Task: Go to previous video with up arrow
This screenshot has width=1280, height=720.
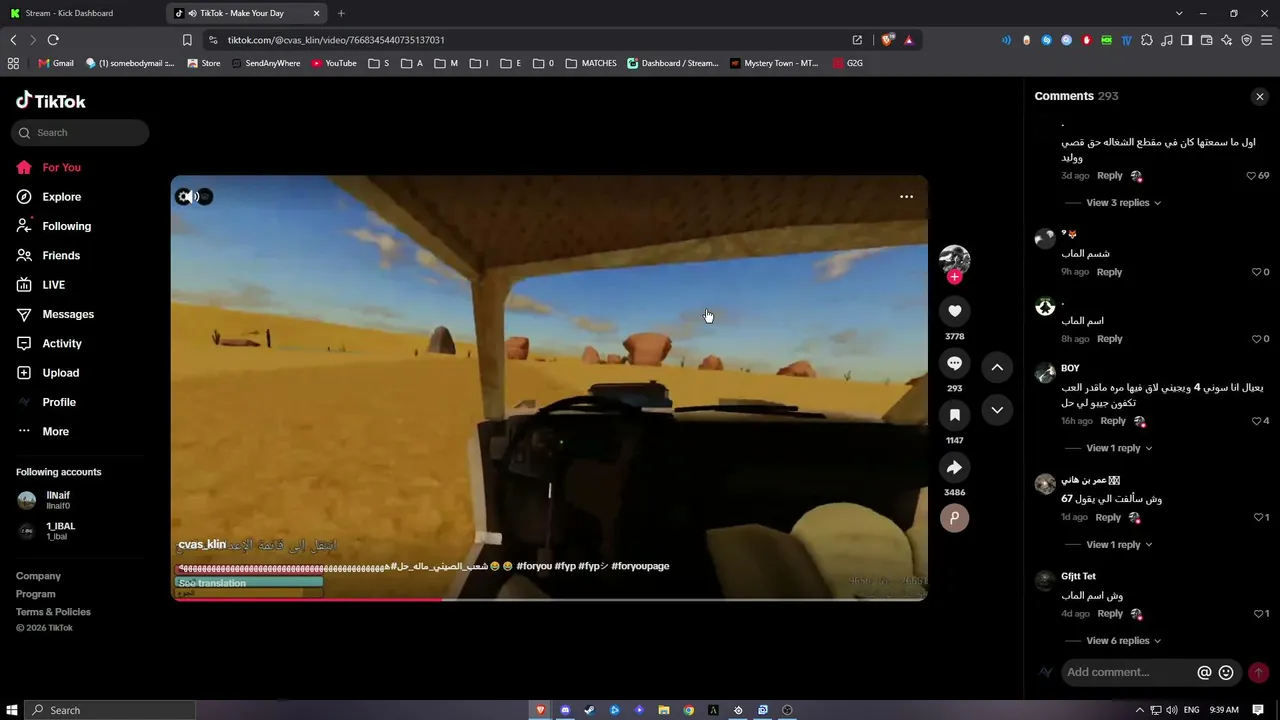Action: (x=997, y=367)
